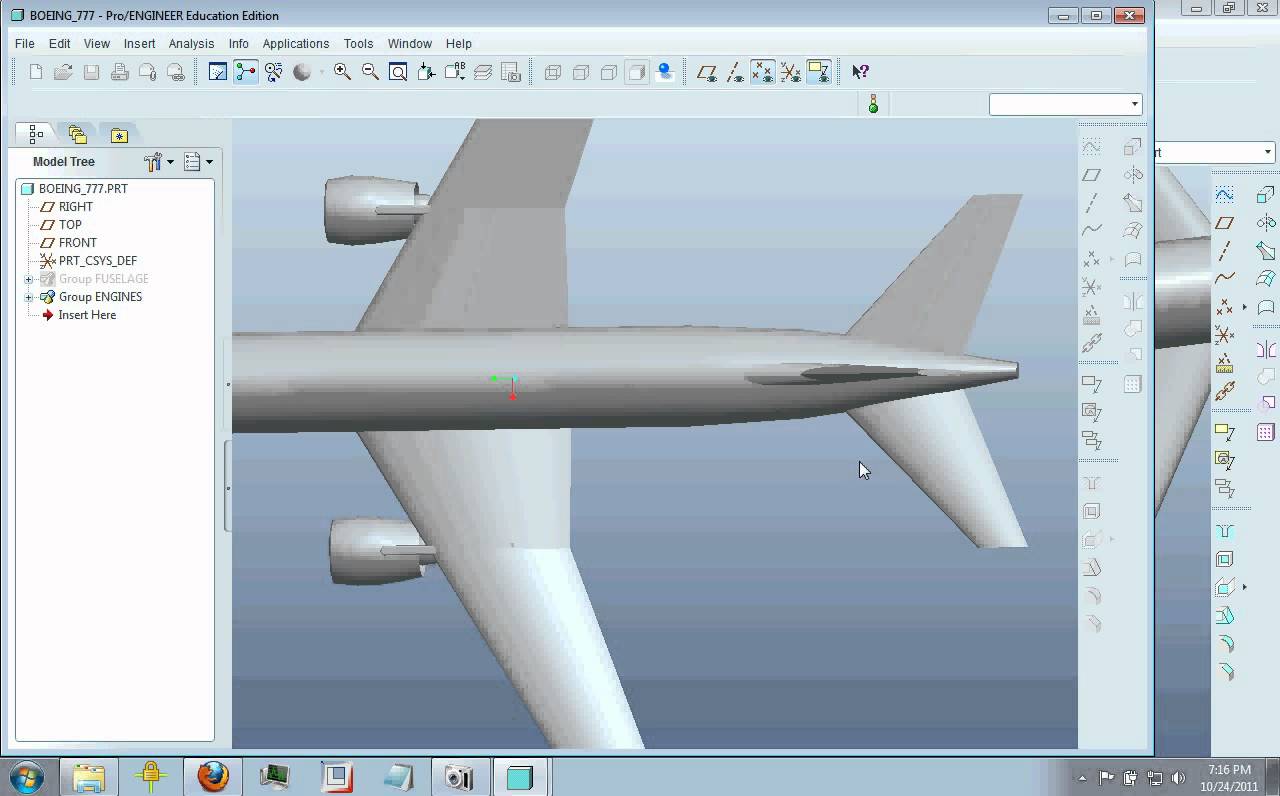
Task: Refit the model to the window
Action: point(397,71)
